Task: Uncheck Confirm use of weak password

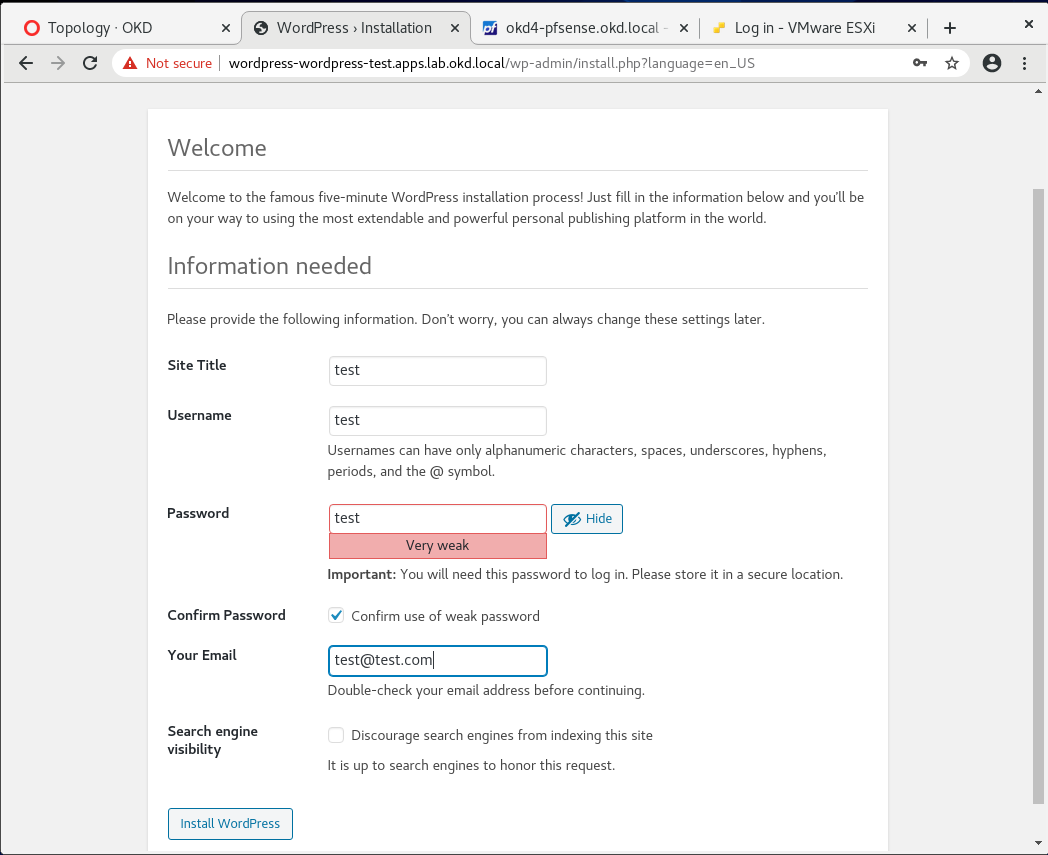Action: coord(336,615)
